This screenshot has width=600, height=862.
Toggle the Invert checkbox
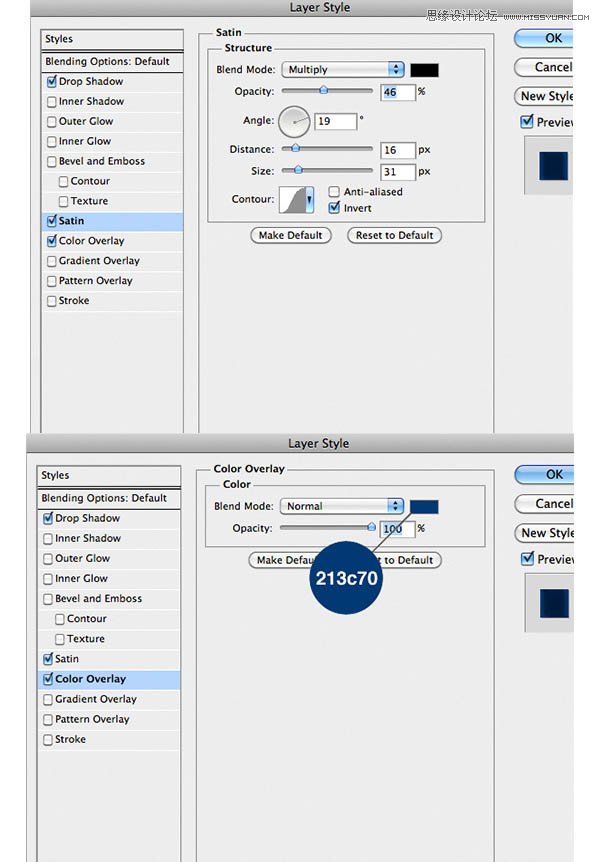(333, 208)
